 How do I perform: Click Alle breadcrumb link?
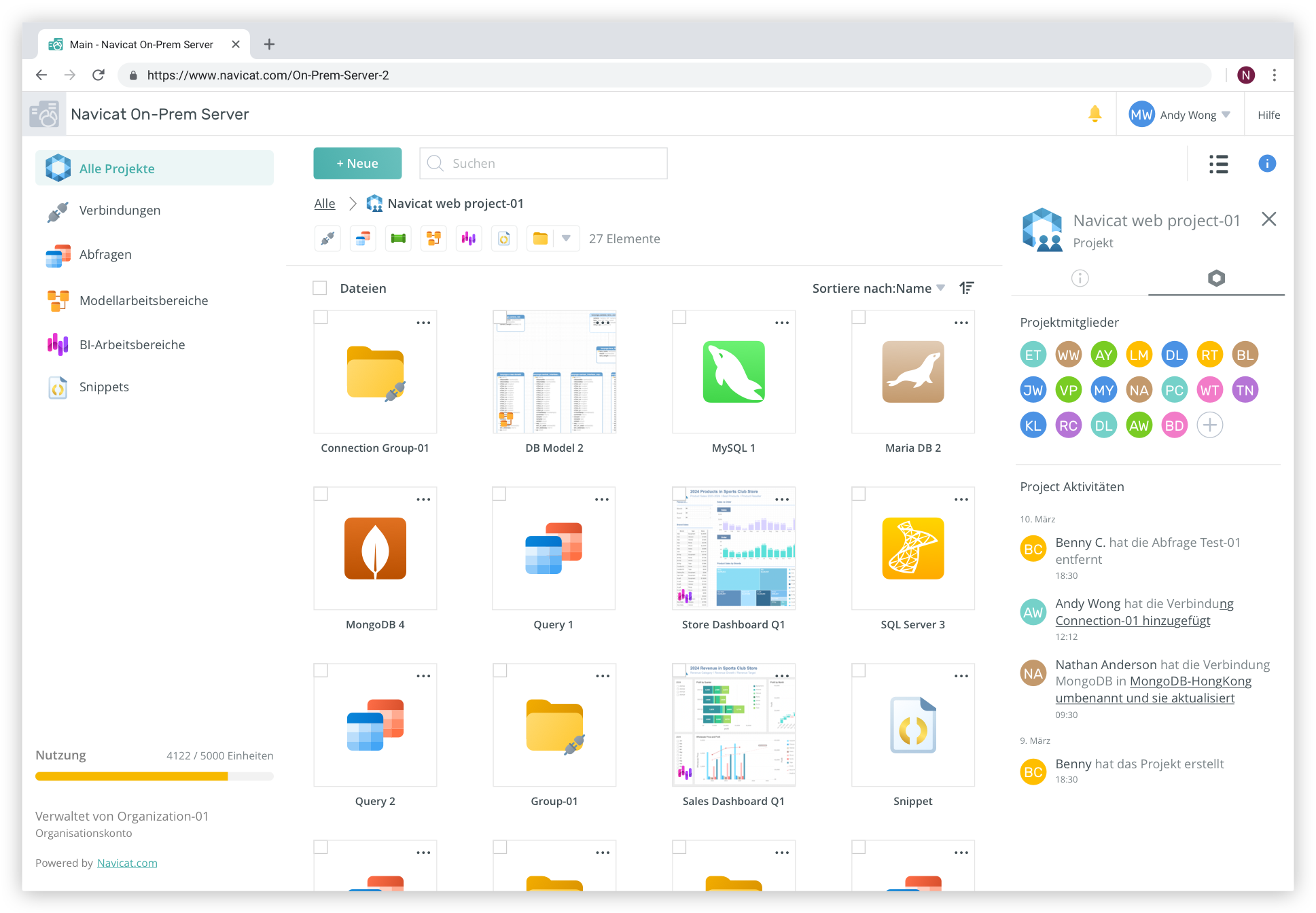(x=324, y=204)
